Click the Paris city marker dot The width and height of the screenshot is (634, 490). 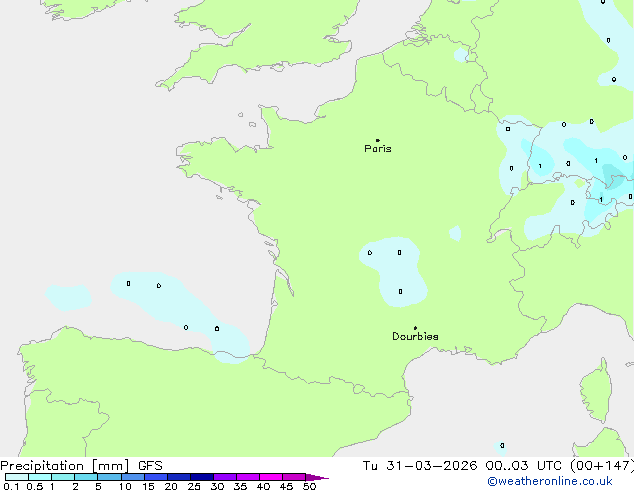(378, 140)
